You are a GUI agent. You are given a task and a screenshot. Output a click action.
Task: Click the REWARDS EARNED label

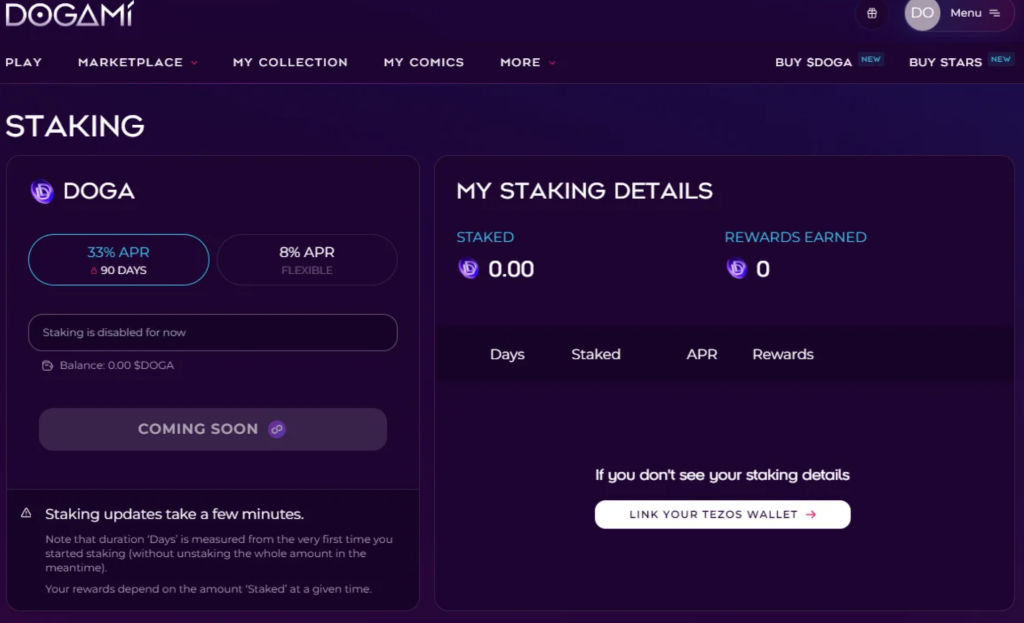tap(795, 237)
